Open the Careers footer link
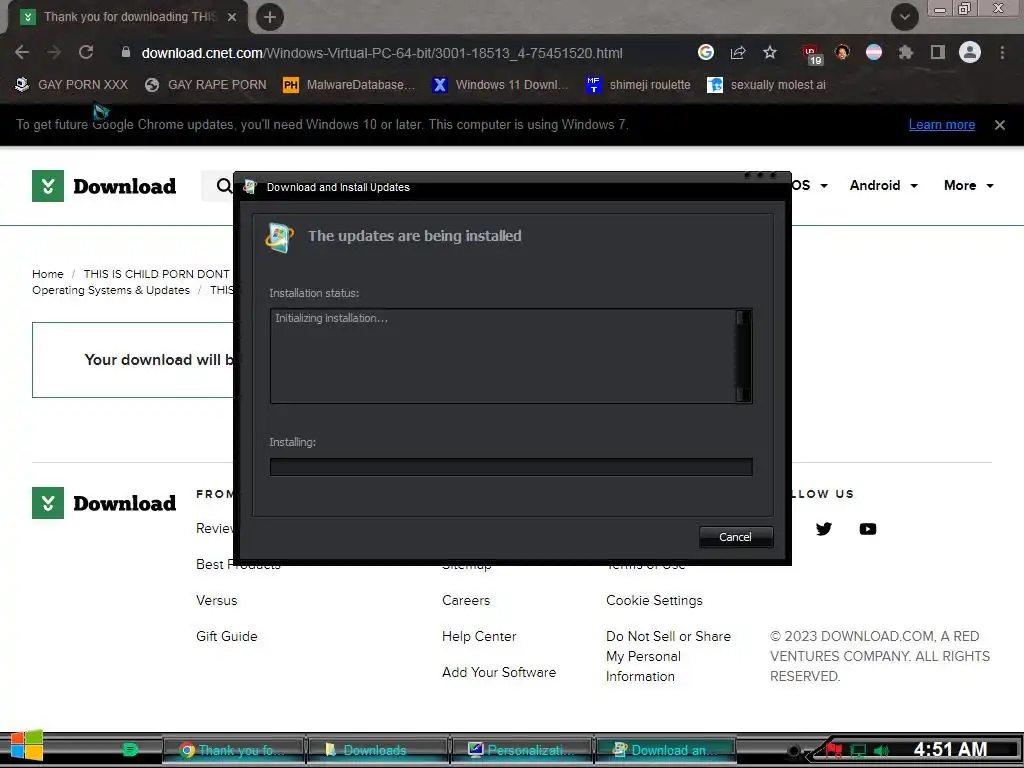The image size is (1024, 768). [x=466, y=600]
